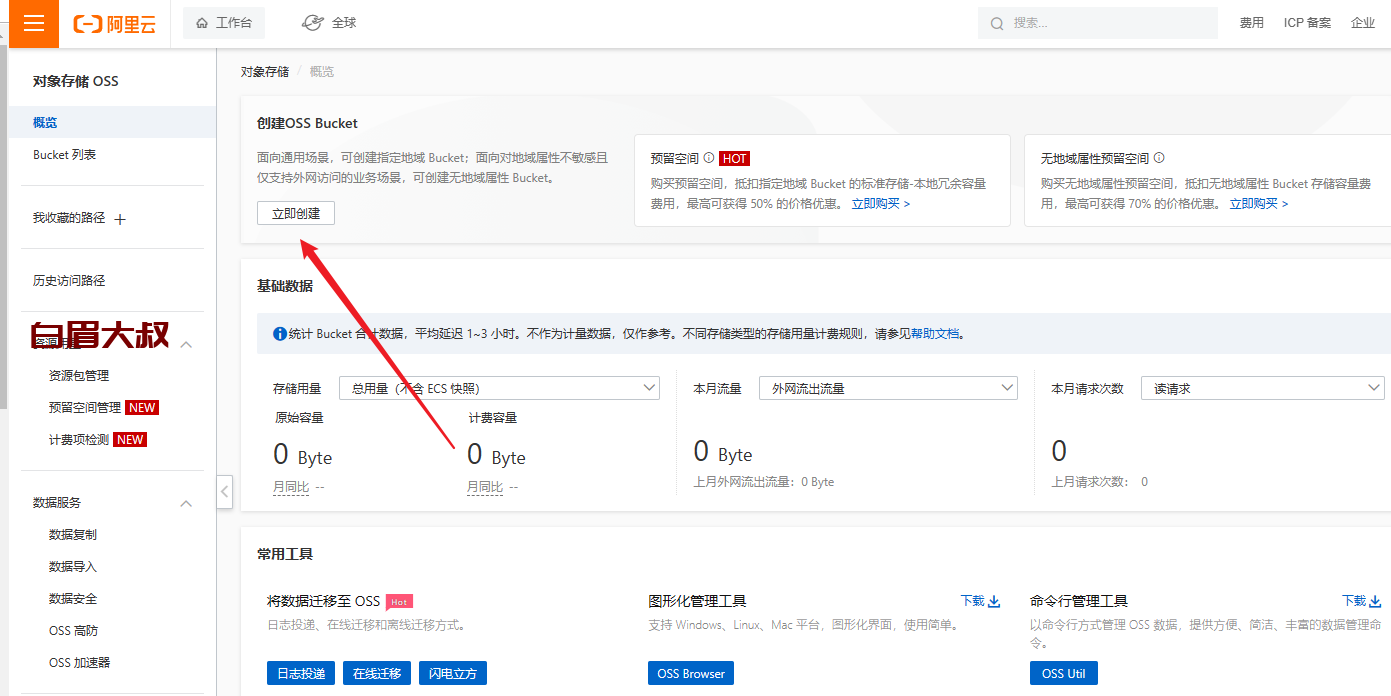Add a favorite path with plus icon
Viewport: 1391px width, 696px height.
(120, 219)
